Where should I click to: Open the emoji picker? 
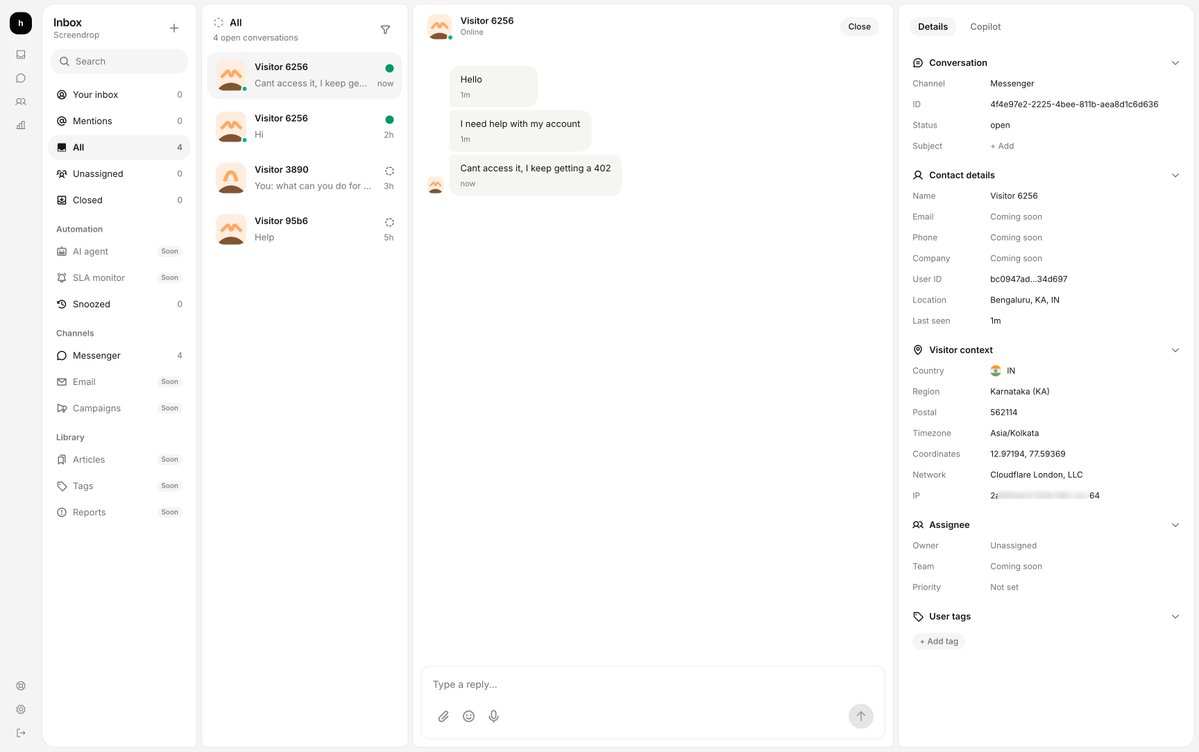click(469, 717)
